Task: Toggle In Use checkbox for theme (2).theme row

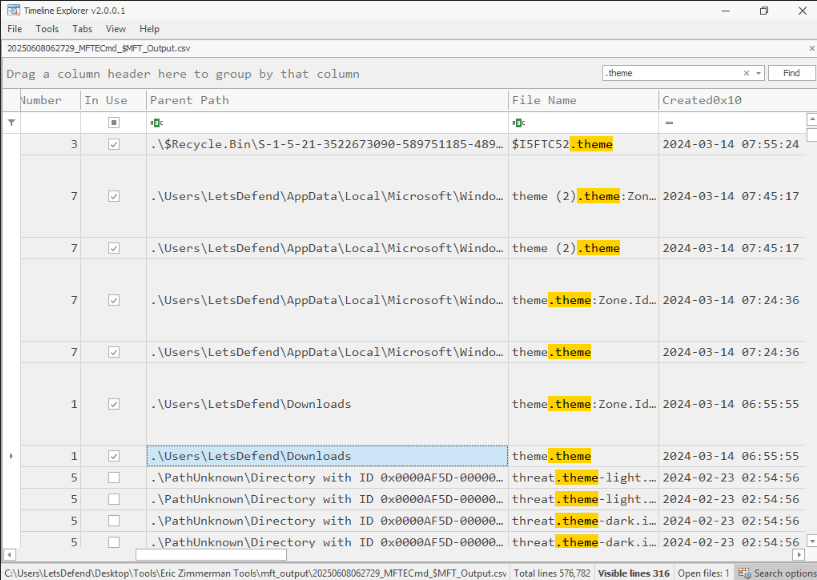Action: [x=114, y=248]
